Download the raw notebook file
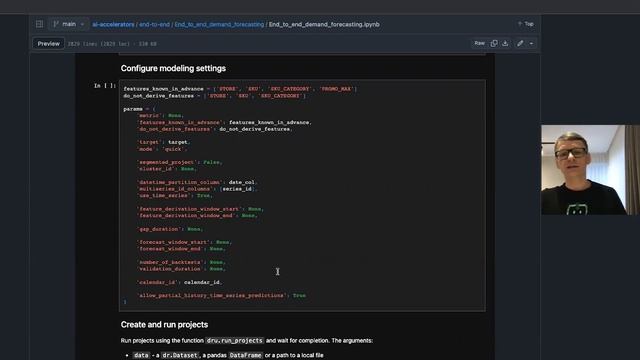The height and width of the screenshot is (360, 640). pos(505,43)
